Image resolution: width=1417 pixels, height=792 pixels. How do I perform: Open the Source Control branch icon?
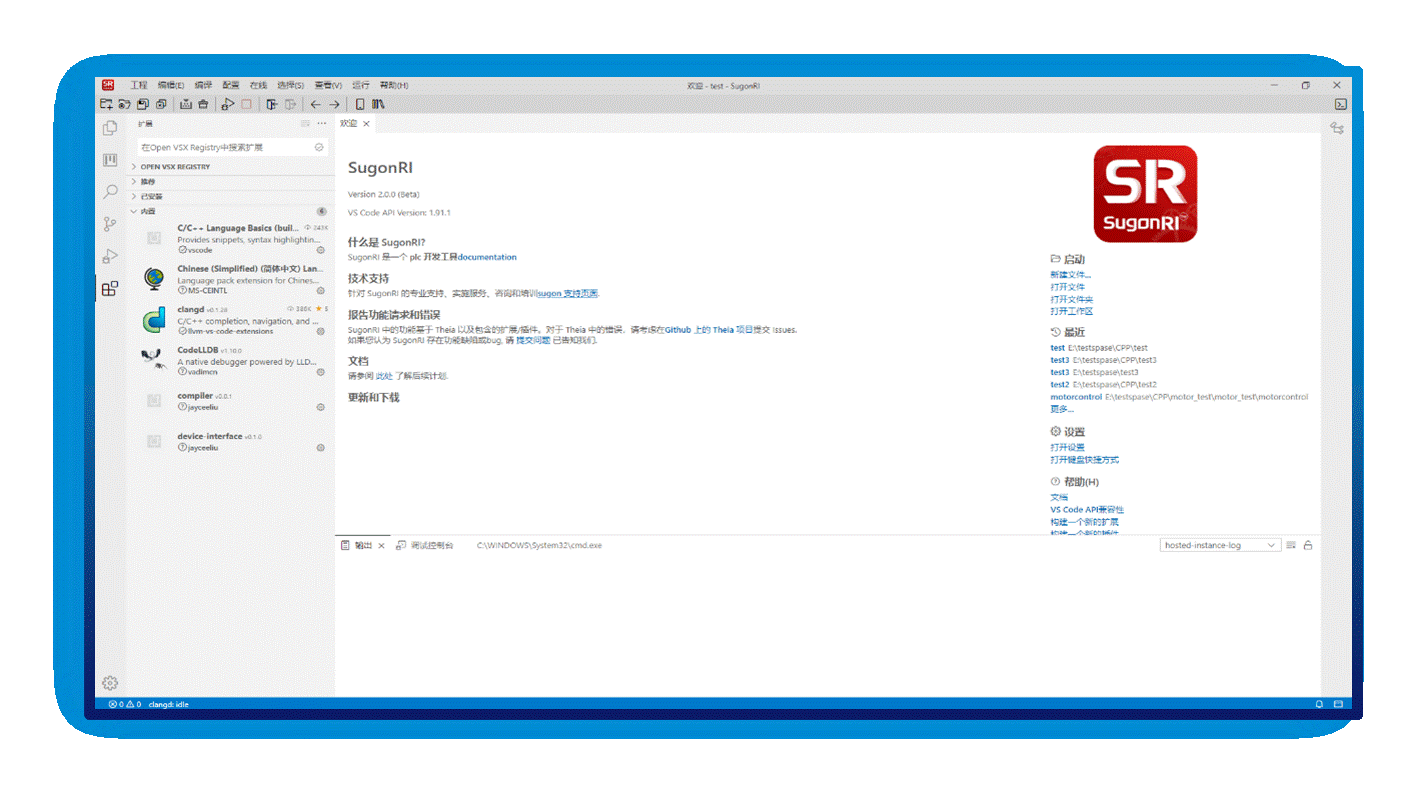tap(110, 224)
